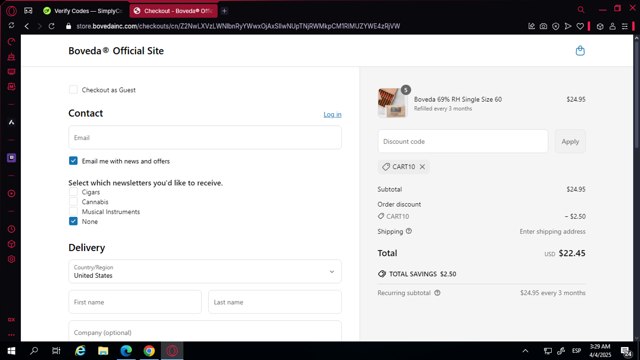Open the ad blocker shield icon
640x360 pixels.
[556, 26]
